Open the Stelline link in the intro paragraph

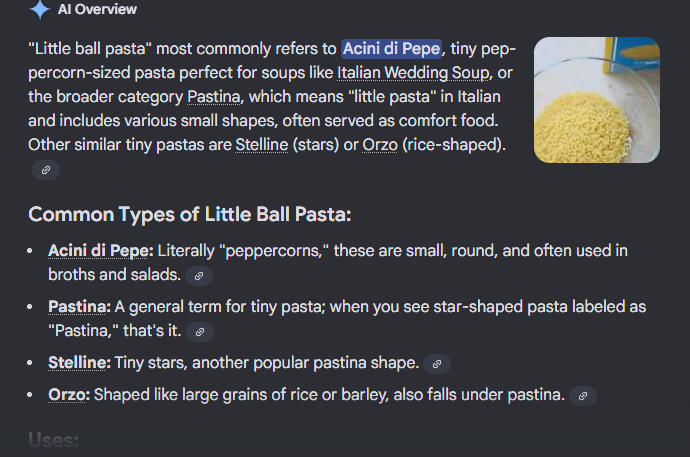(262, 145)
